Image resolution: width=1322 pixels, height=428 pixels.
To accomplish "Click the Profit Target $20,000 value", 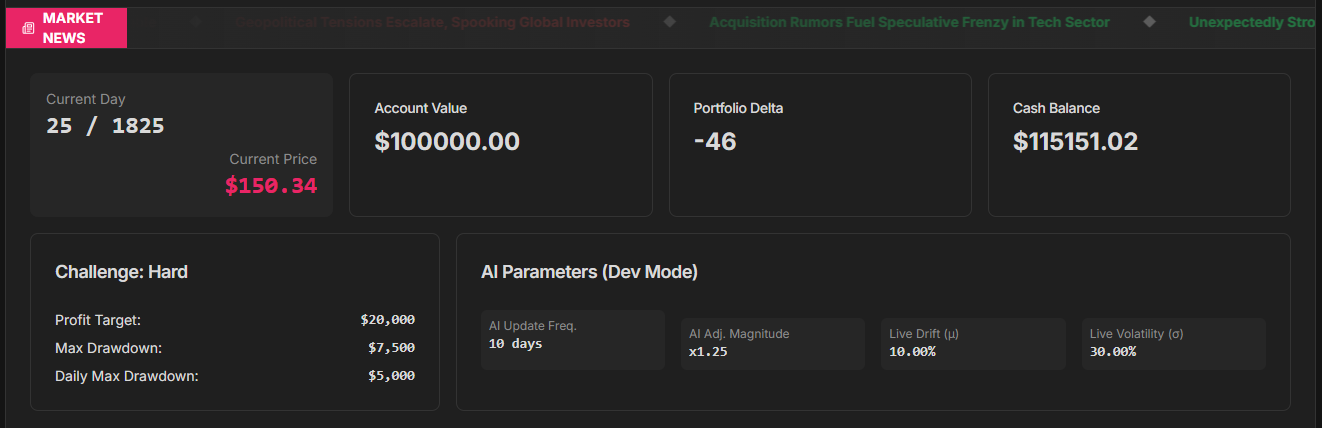I will (387, 320).
